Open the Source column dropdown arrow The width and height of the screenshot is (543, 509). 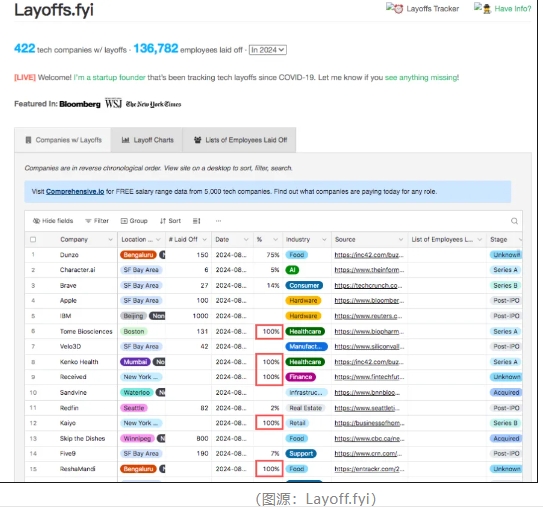pyautogui.click(x=401, y=240)
